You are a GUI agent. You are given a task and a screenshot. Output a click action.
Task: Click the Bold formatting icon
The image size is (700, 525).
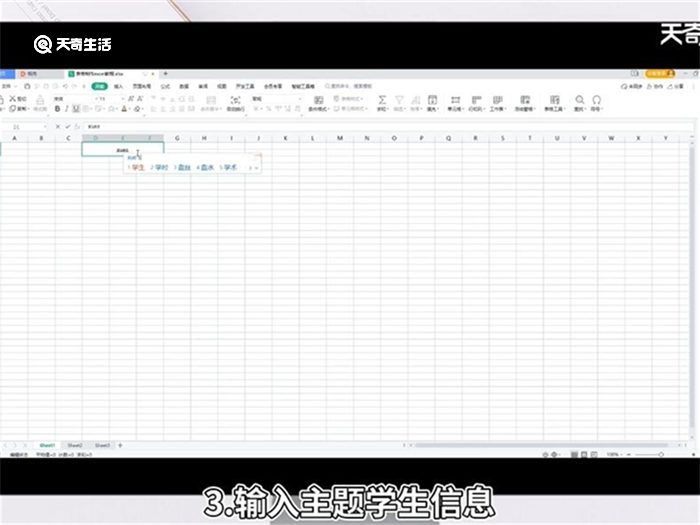pyautogui.click(x=57, y=109)
